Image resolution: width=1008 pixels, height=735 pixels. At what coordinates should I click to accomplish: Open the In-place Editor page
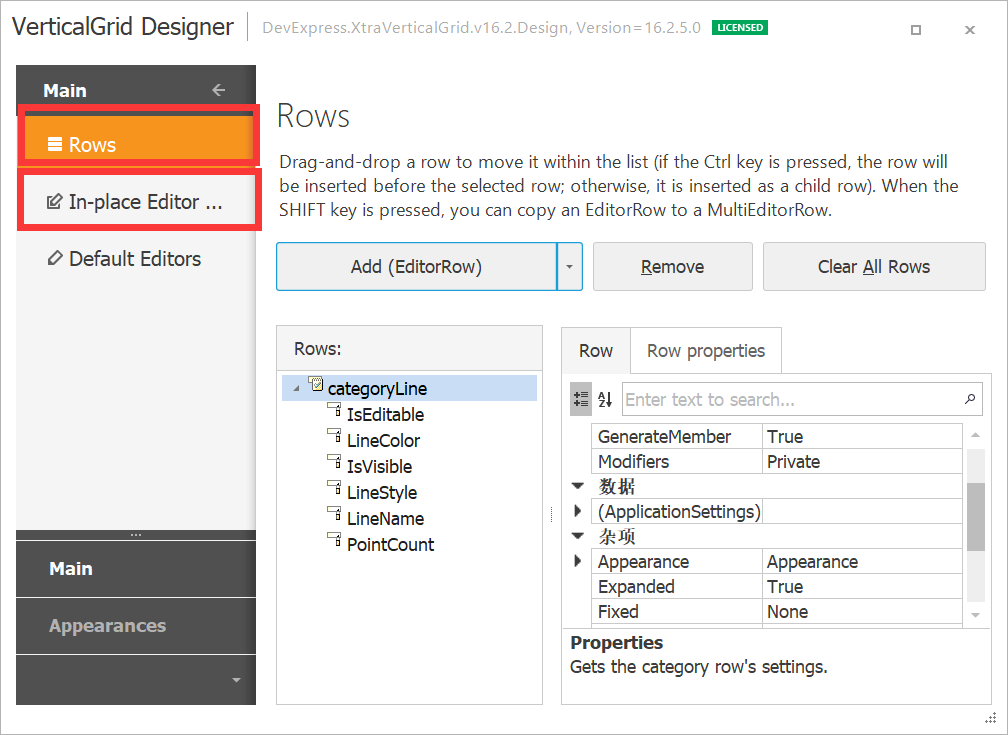(138, 201)
